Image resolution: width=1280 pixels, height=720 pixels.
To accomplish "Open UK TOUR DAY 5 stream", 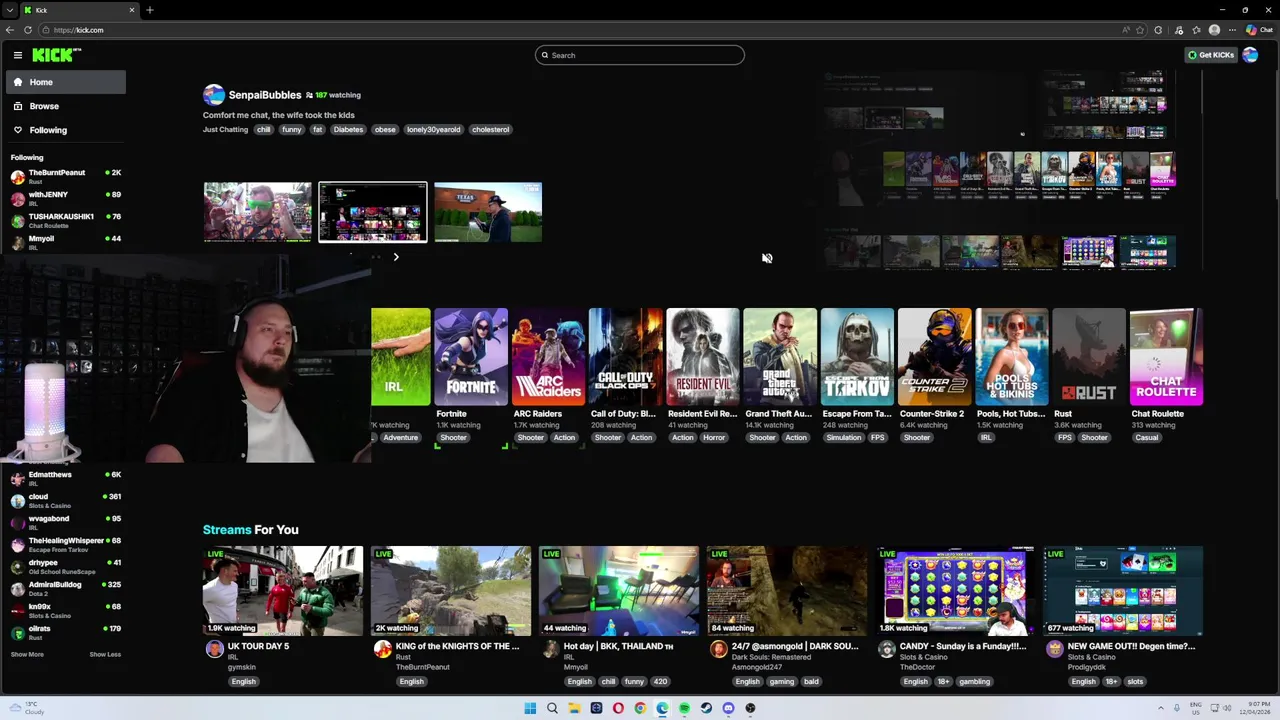I will pyautogui.click(x=283, y=591).
